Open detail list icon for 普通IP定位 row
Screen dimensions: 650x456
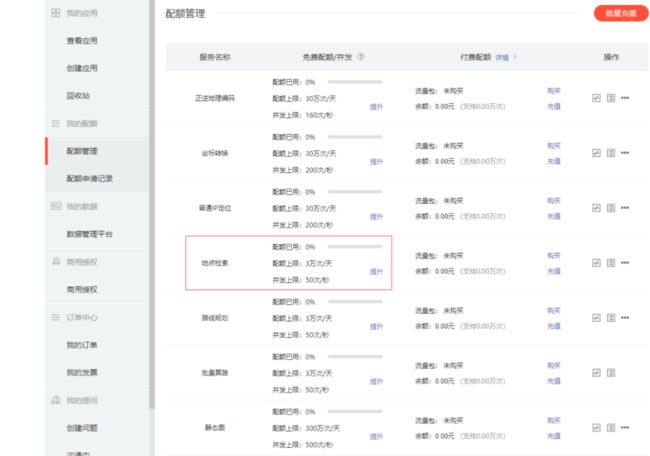coord(611,208)
